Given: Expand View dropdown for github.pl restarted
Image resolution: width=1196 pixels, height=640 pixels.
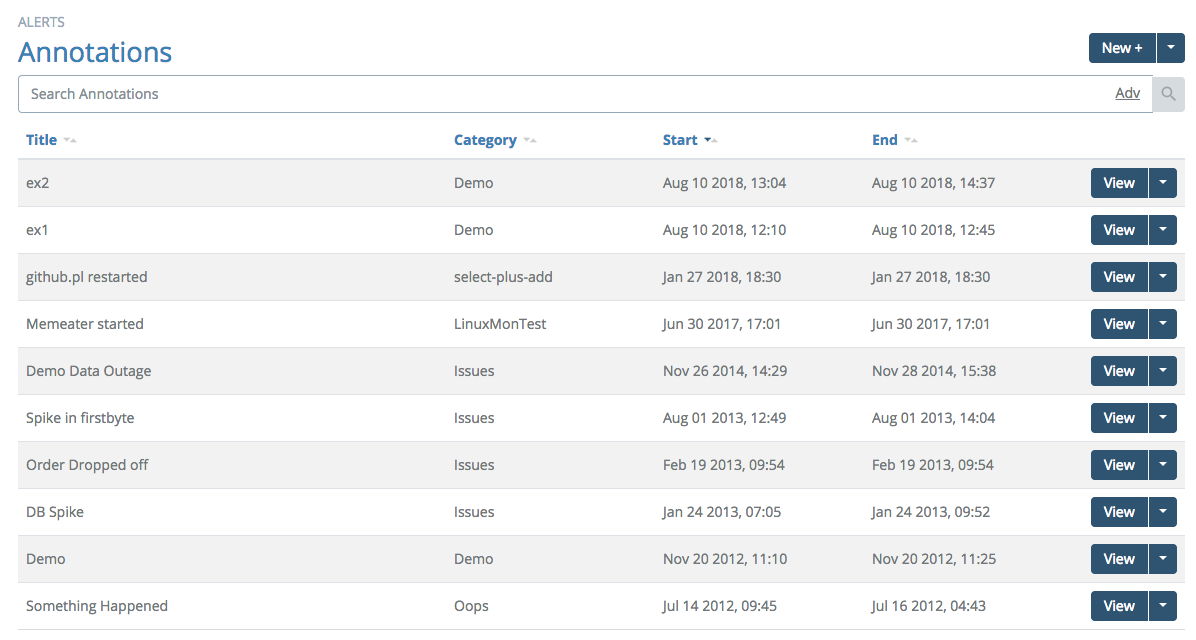Looking at the screenshot, I should click(x=1163, y=277).
